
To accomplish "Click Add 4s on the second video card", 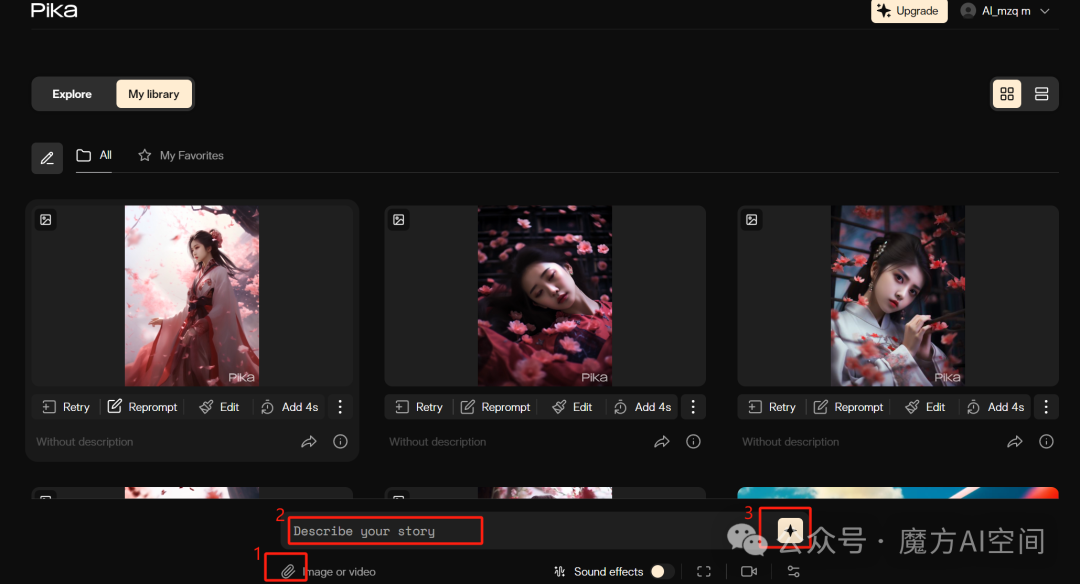I will (642, 407).
